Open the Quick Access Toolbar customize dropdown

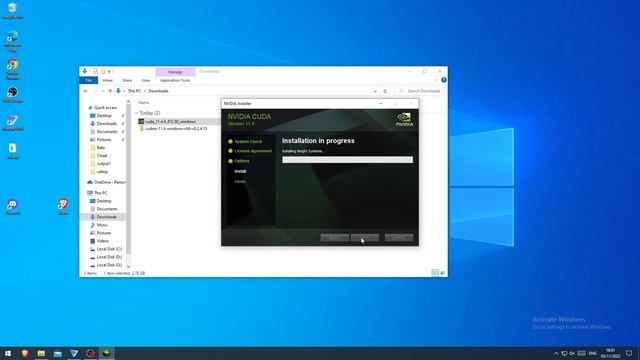tap(109, 71)
